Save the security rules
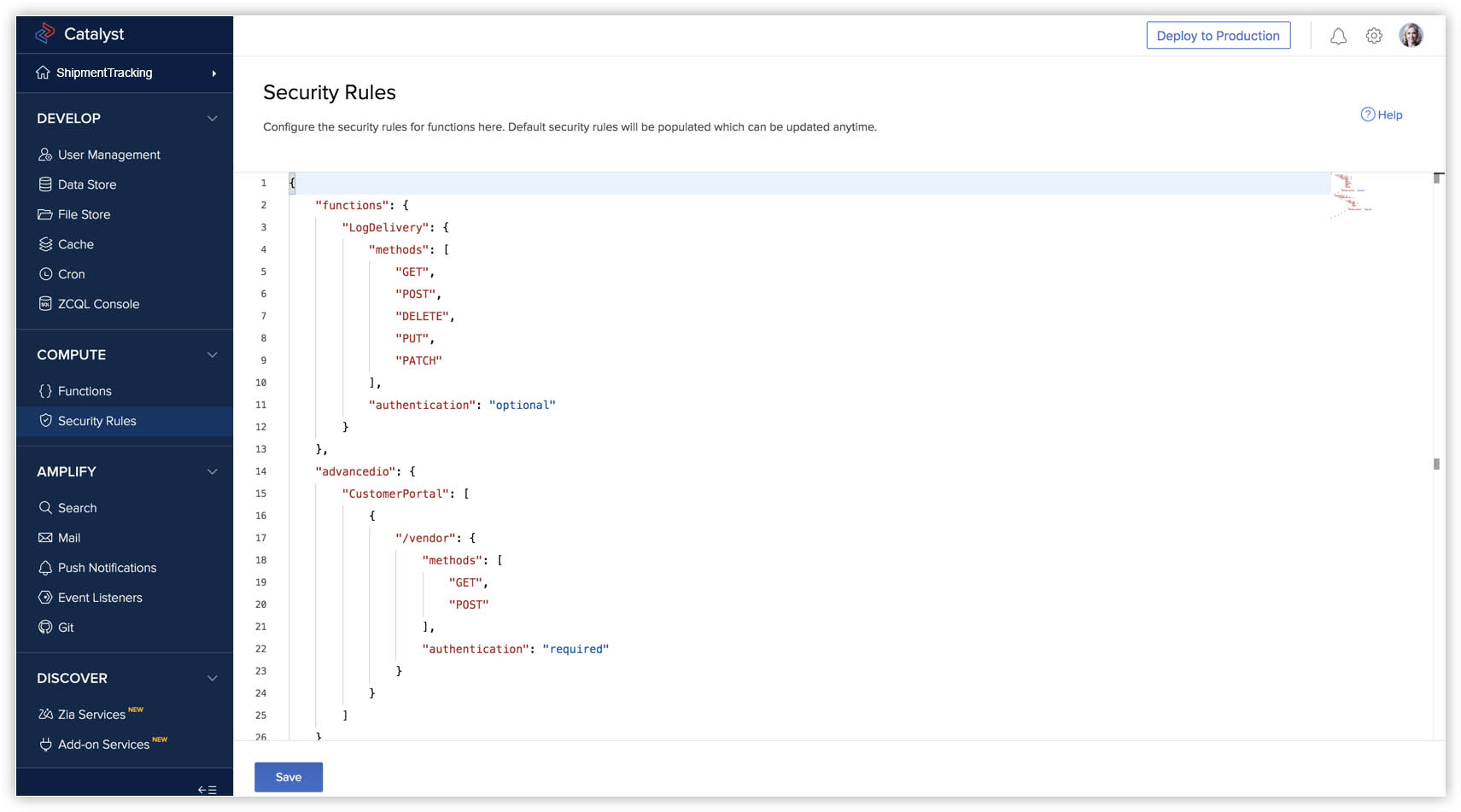The height and width of the screenshot is (812, 1461). [x=289, y=777]
